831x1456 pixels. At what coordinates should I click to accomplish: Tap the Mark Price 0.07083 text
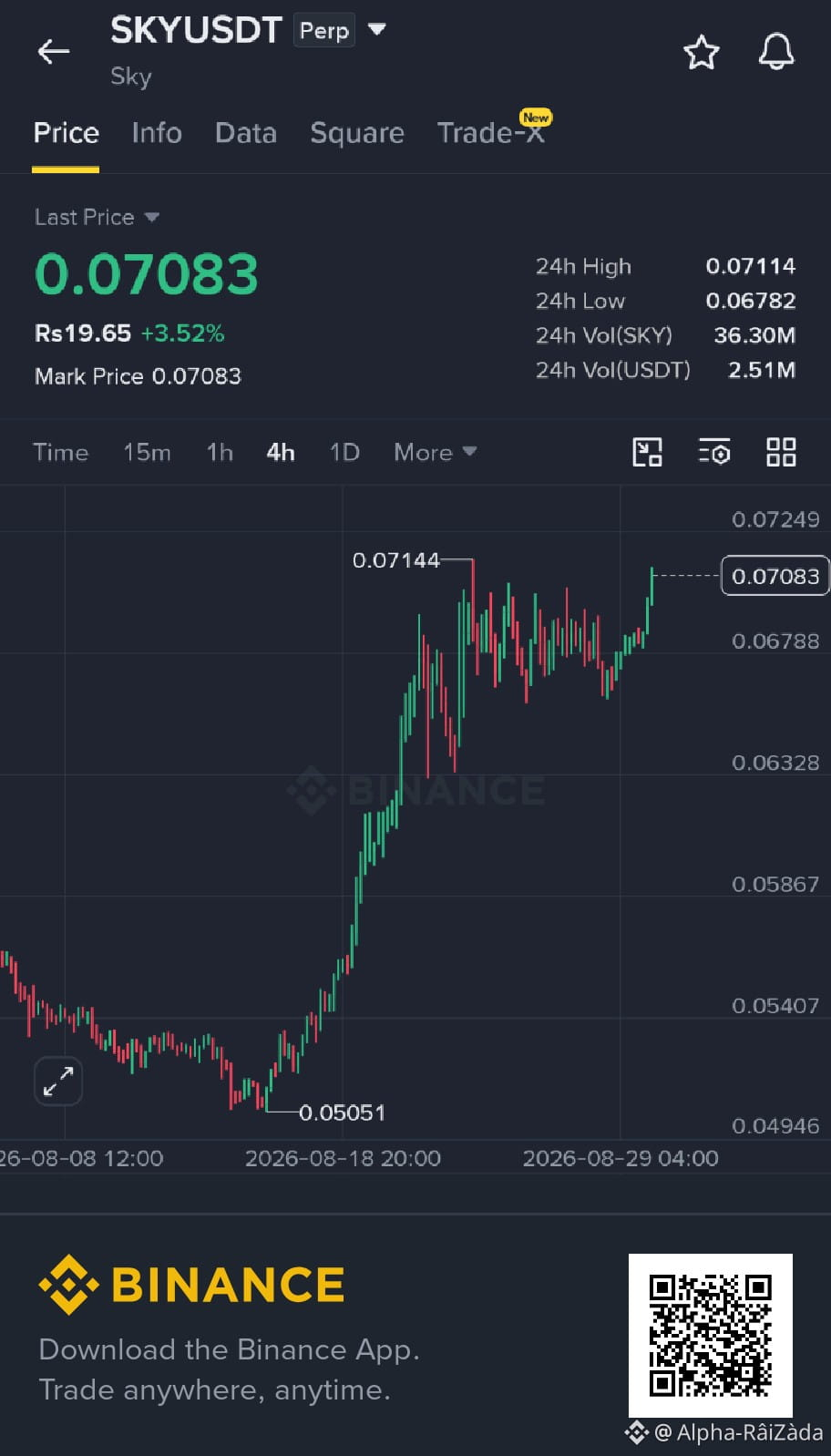click(x=138, y=376)
